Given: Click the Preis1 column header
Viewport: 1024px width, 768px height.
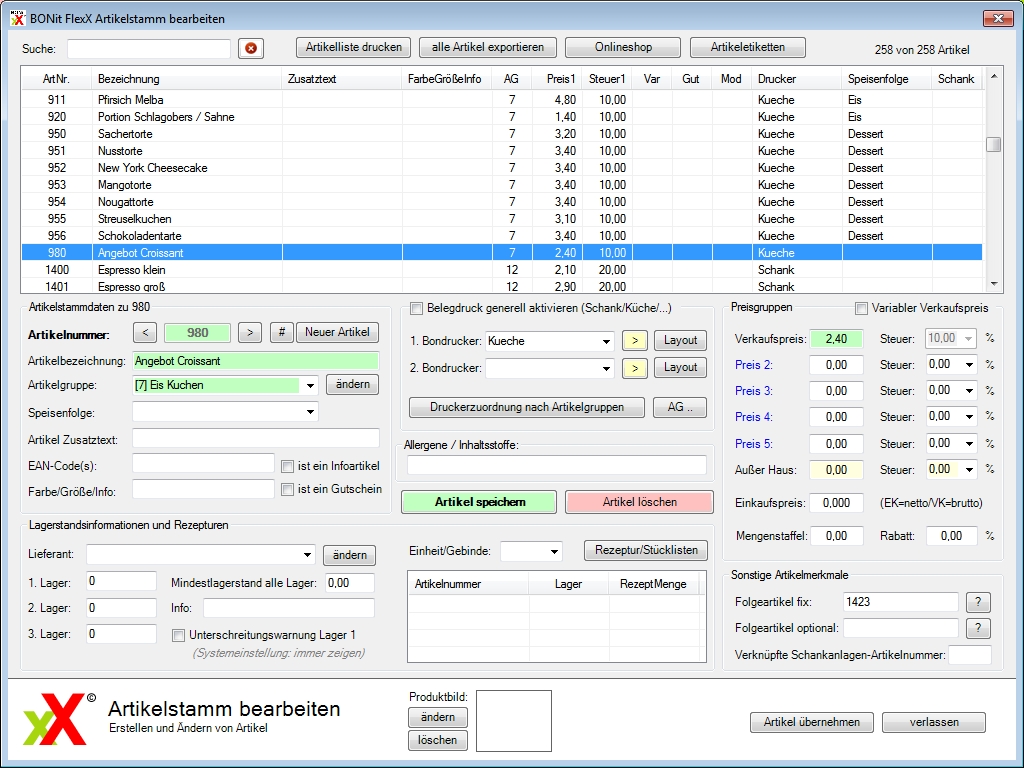Looking at the screenshot, I should (557, 79).
